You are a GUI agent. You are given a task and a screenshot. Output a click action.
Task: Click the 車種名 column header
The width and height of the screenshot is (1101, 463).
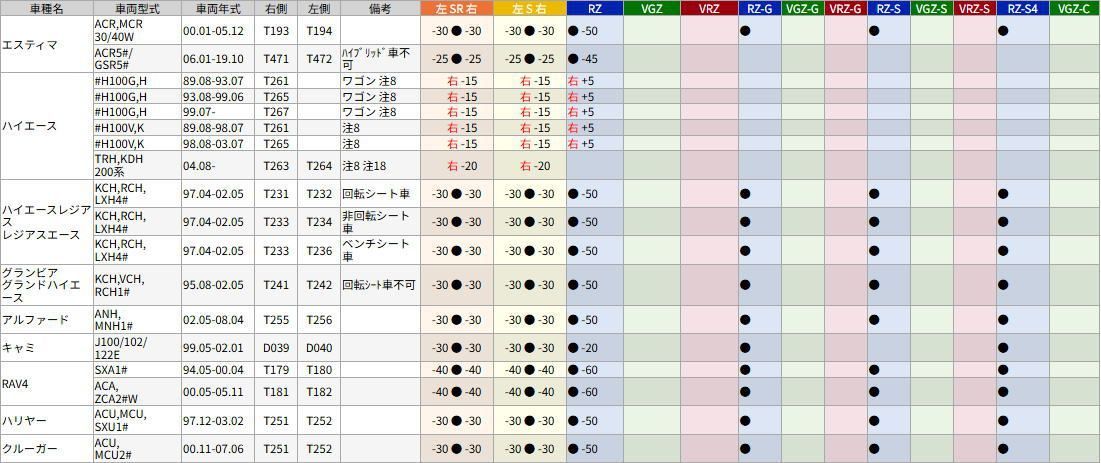coord(46,8)
